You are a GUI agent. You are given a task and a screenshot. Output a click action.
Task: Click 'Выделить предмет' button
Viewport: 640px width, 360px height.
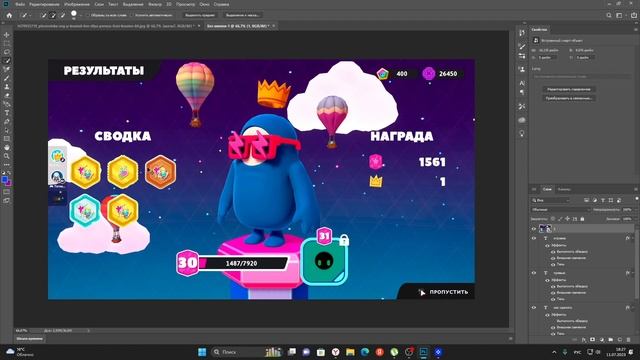click(200, 15)
